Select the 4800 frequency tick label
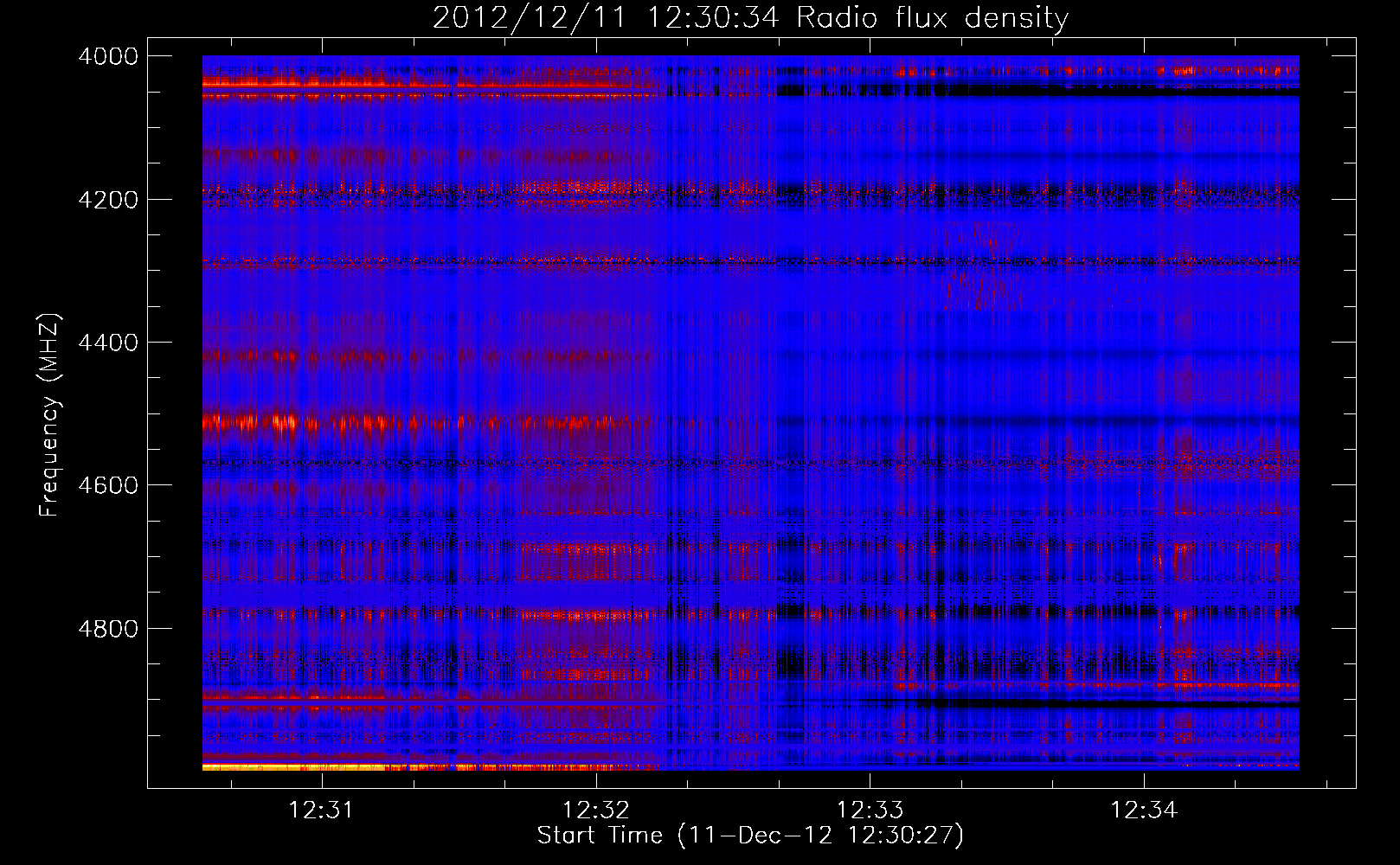The image size is (1400, 865). [x=108, y=628]
